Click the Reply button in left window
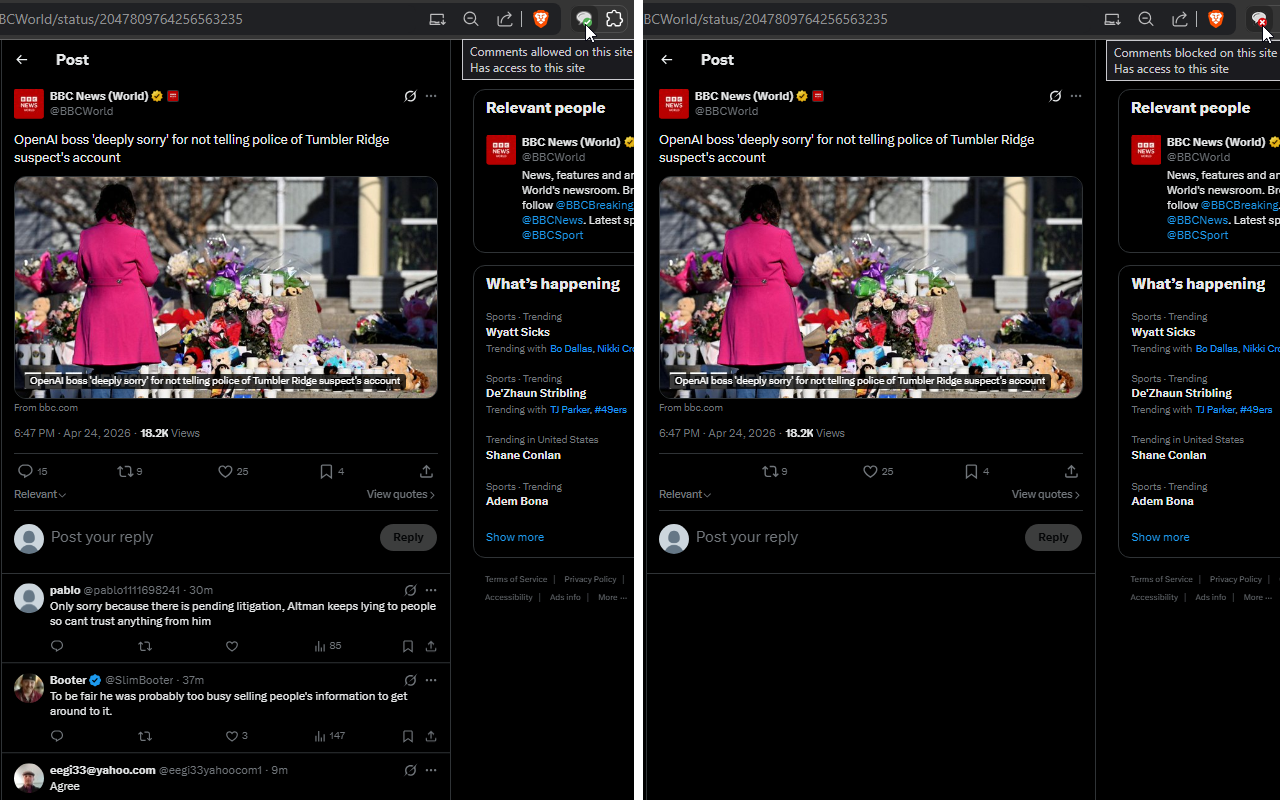 (x=408, y=537)
